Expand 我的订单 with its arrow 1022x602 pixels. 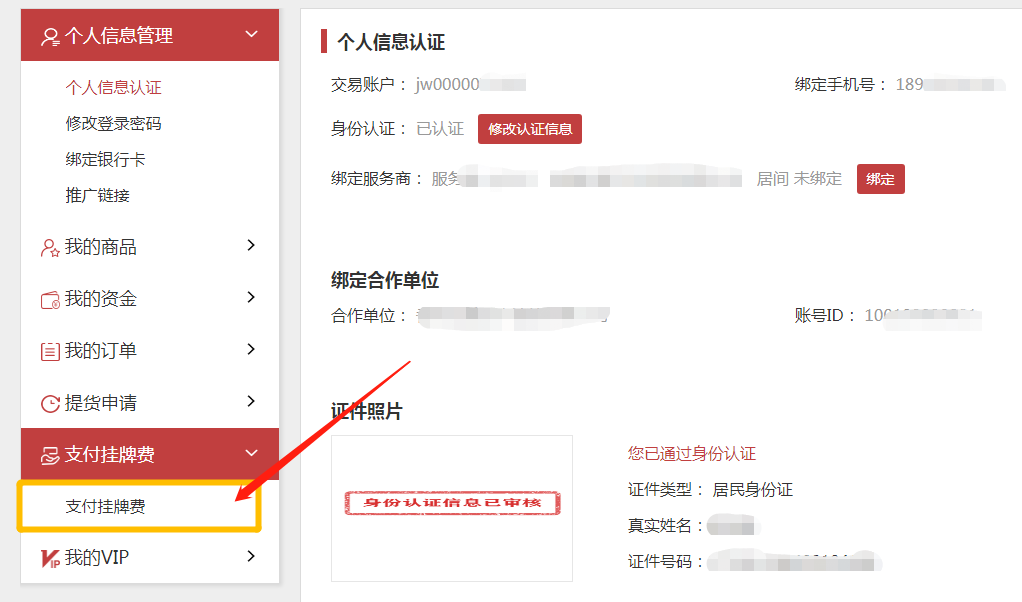(x=252, y=349)
